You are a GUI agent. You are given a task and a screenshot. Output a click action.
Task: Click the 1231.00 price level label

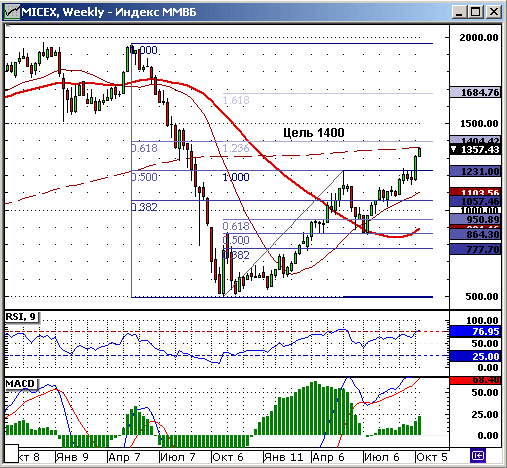[x=475, y=172]
